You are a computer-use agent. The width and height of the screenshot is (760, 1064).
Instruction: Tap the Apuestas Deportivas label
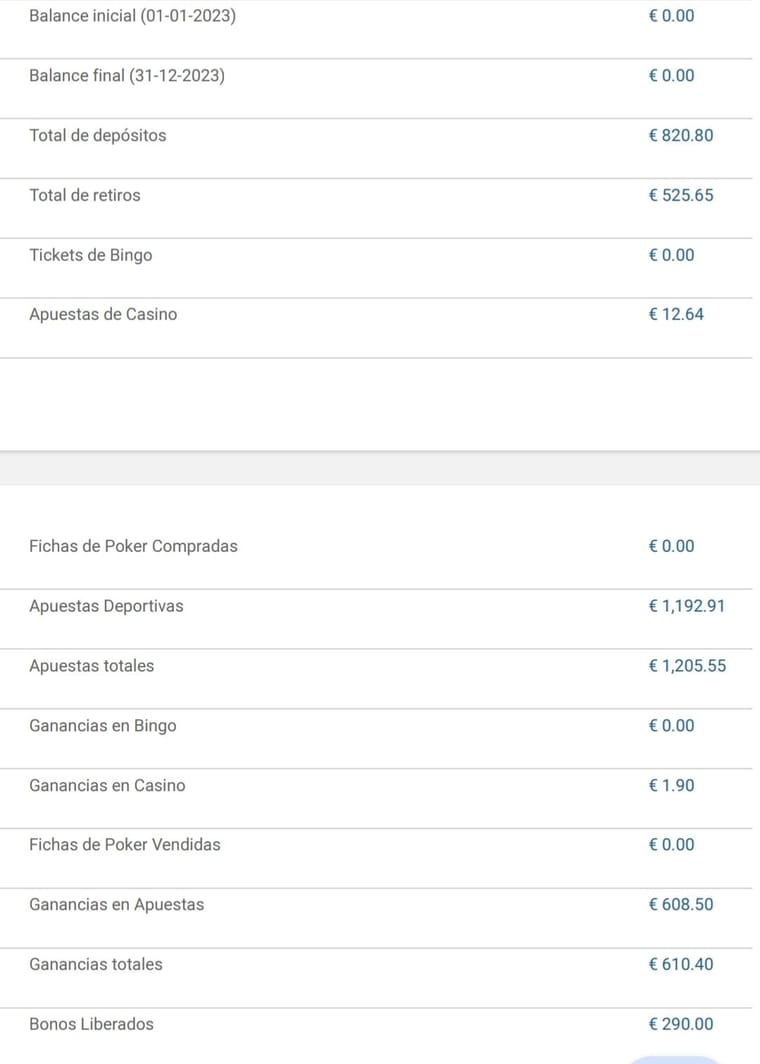[x=107, y=606]
